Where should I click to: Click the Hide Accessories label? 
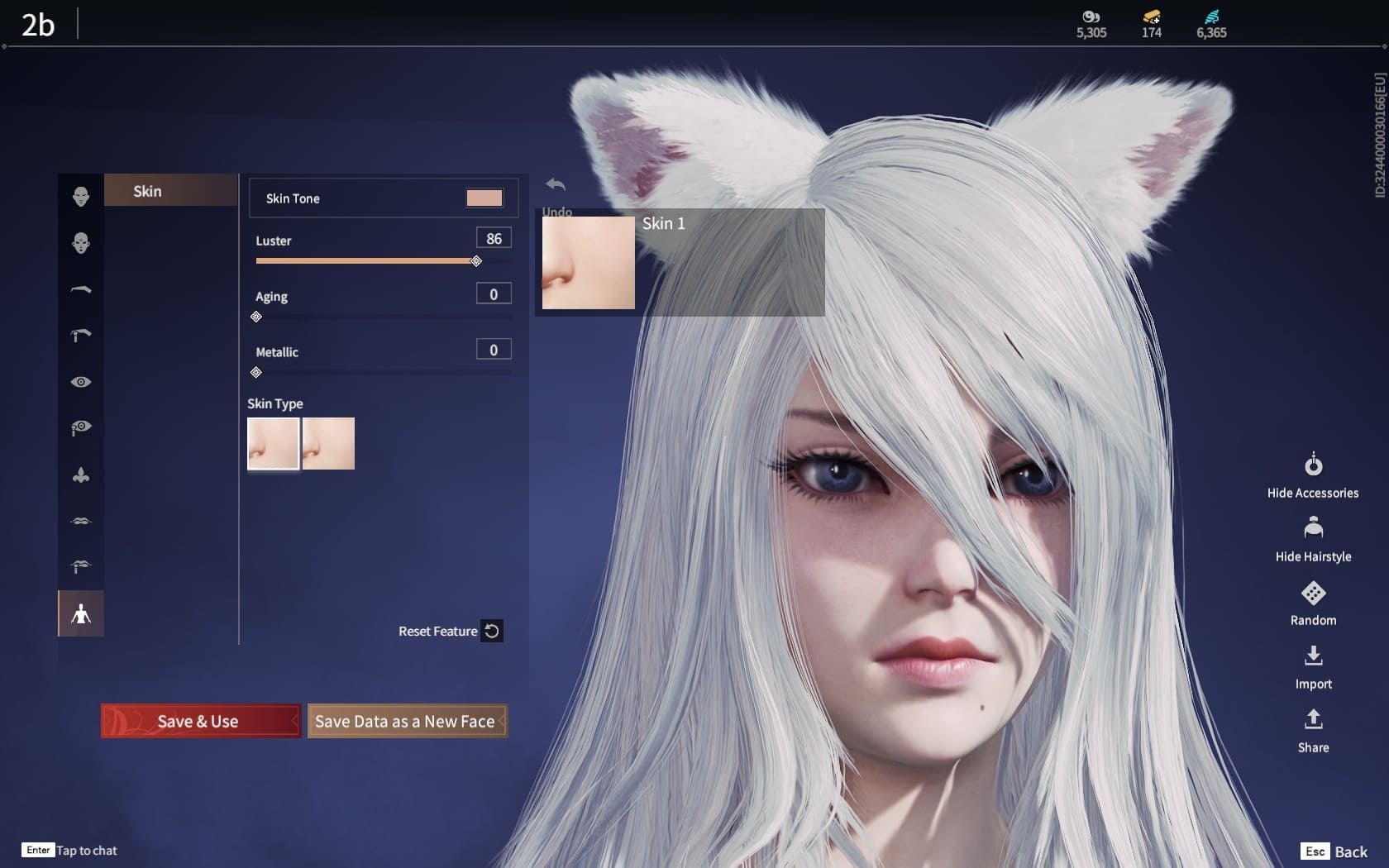click(1313, 493)
